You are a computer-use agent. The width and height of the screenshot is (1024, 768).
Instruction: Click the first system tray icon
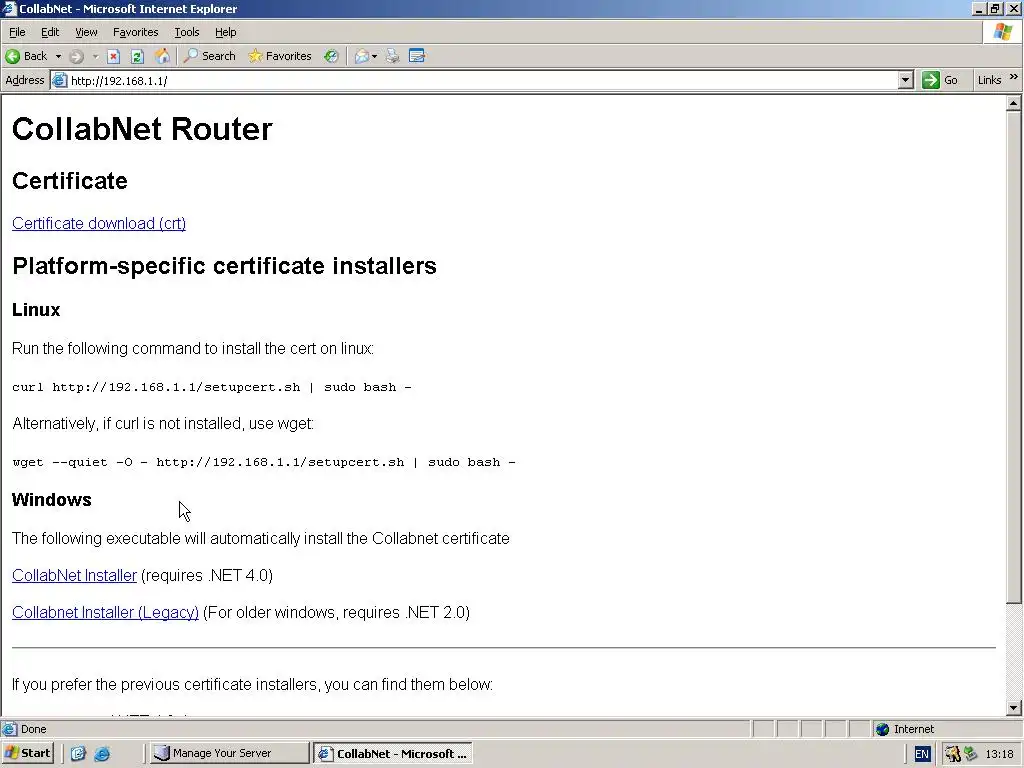pos(952,754)
